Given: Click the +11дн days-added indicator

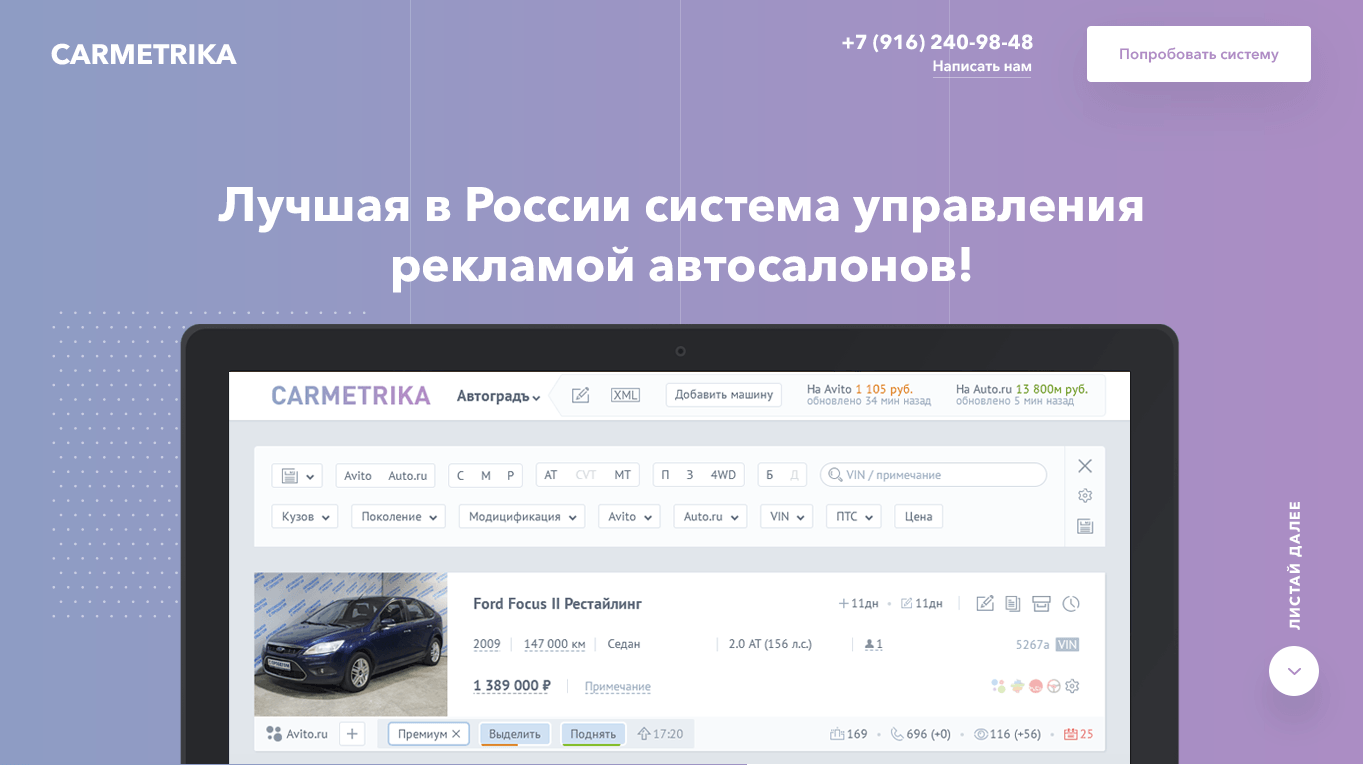Looking at the screenshot, I should point(858,604).
